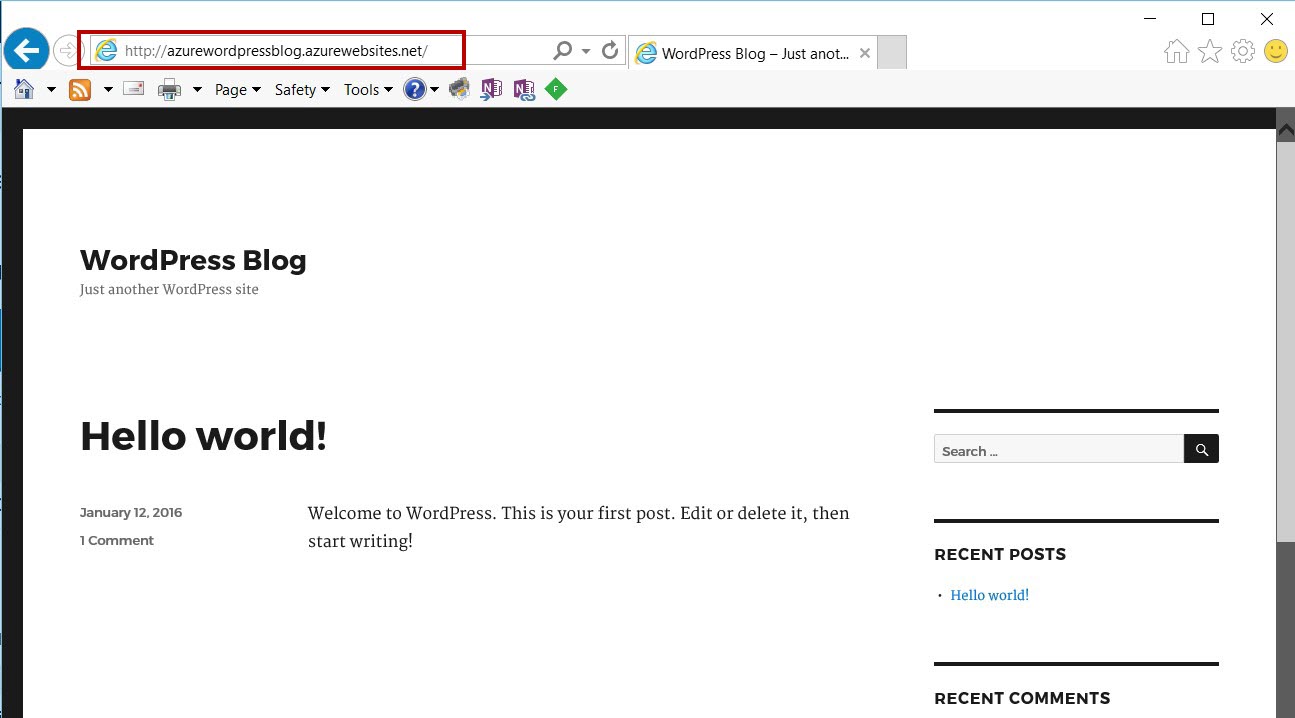Screen dimensions: 1295x718
Task: Expand the address bar autocomplete dropdown arrow
Action: click(x=586, y=51)
